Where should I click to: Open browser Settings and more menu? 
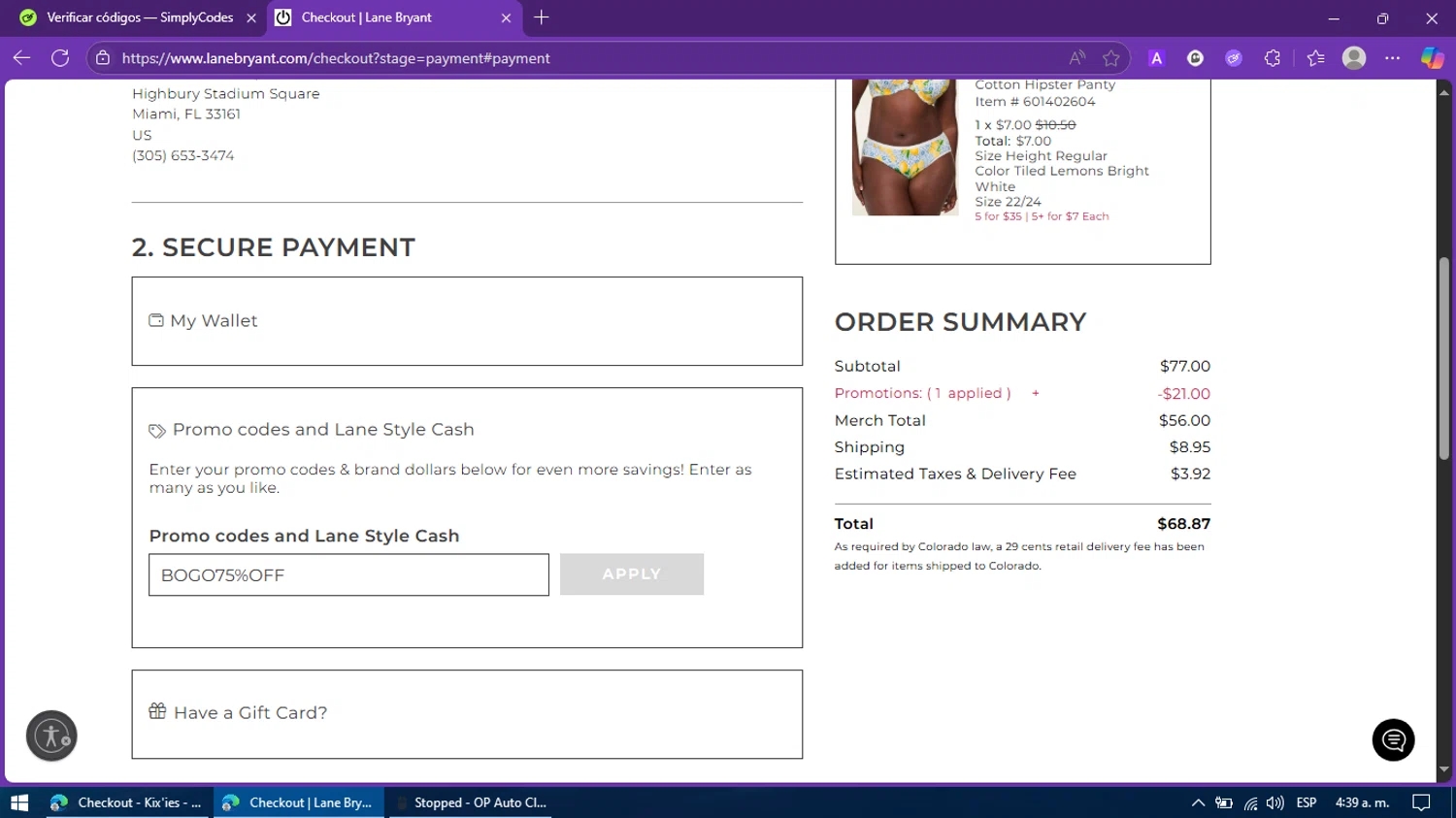coord(1392,58)
